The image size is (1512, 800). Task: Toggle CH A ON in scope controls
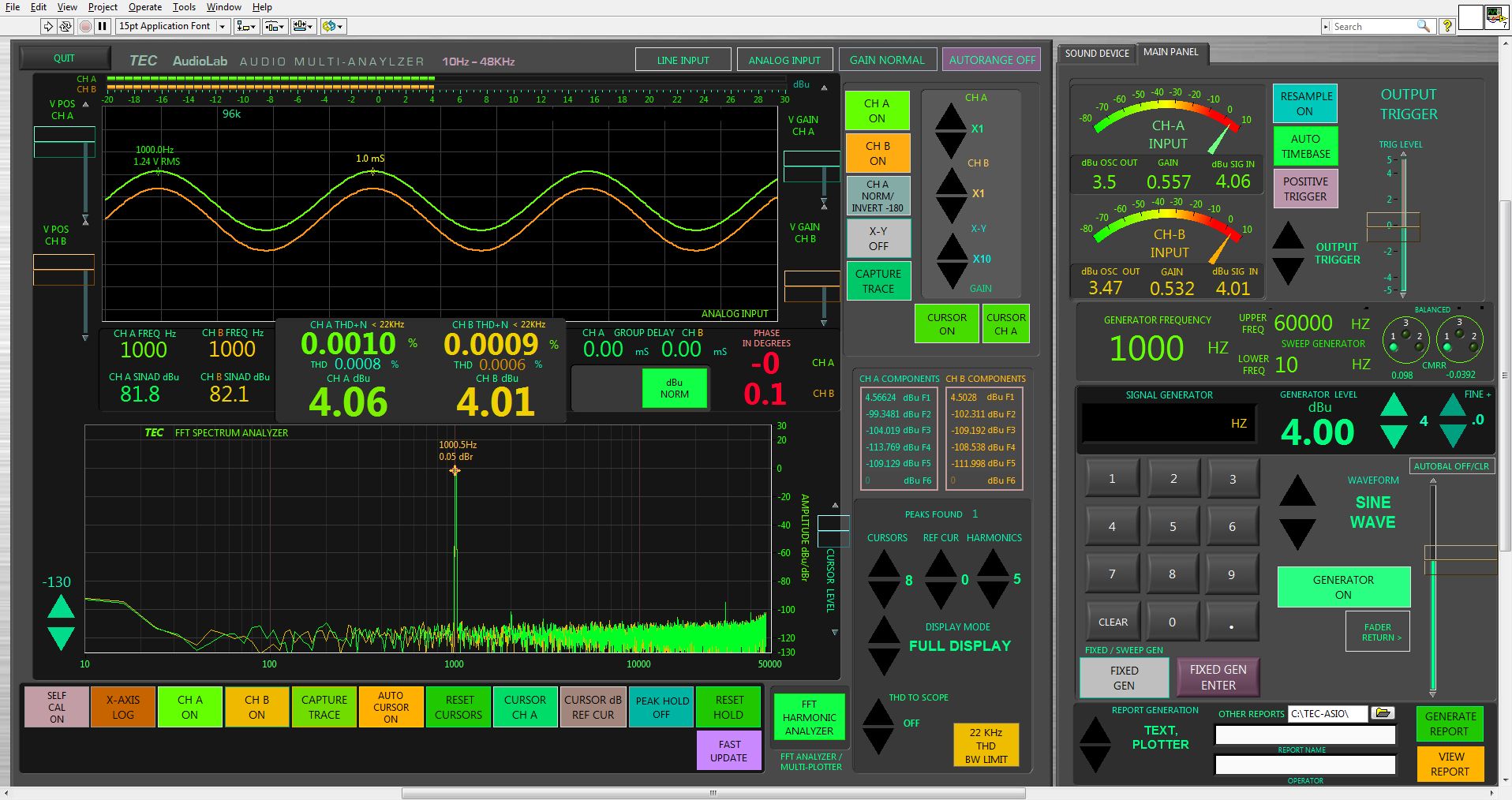pyautogui.click(x=877, y=110)
